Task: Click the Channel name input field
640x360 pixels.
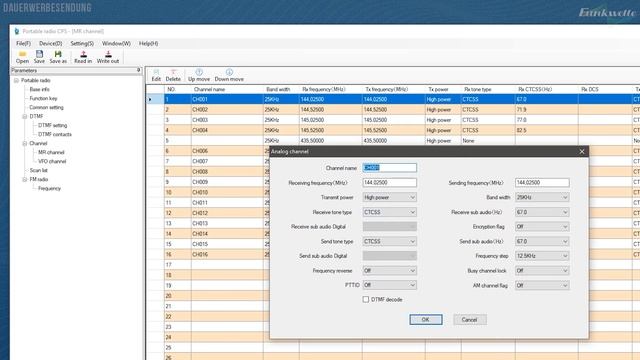Action: click(389, 168)
